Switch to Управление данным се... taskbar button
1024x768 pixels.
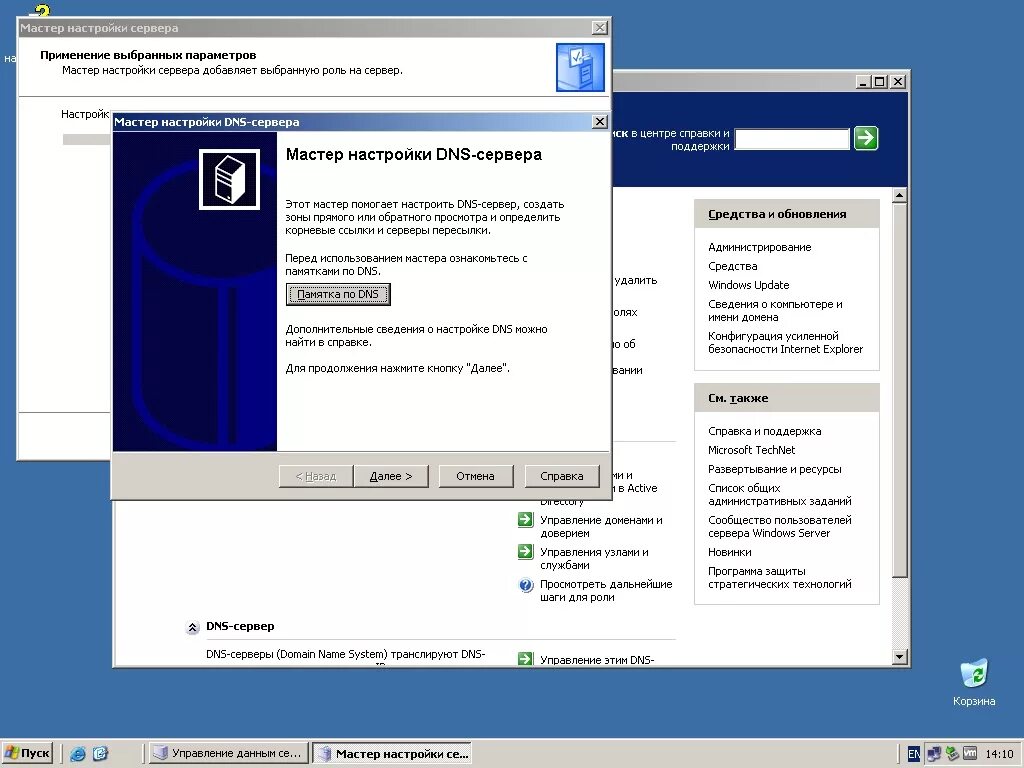229,753
